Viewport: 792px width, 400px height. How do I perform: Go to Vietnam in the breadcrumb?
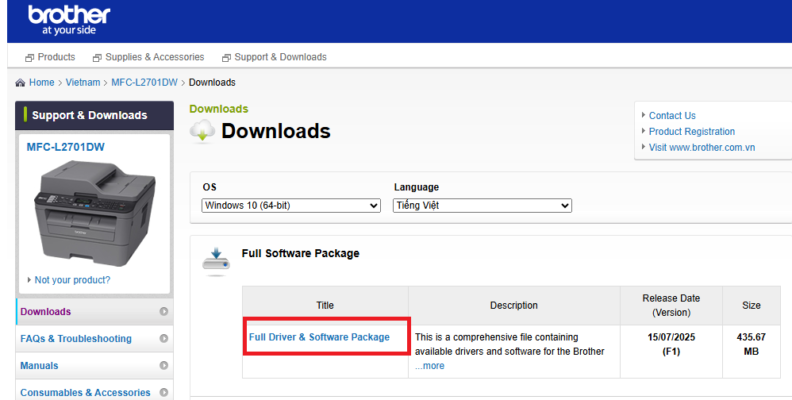pos(83,83)
